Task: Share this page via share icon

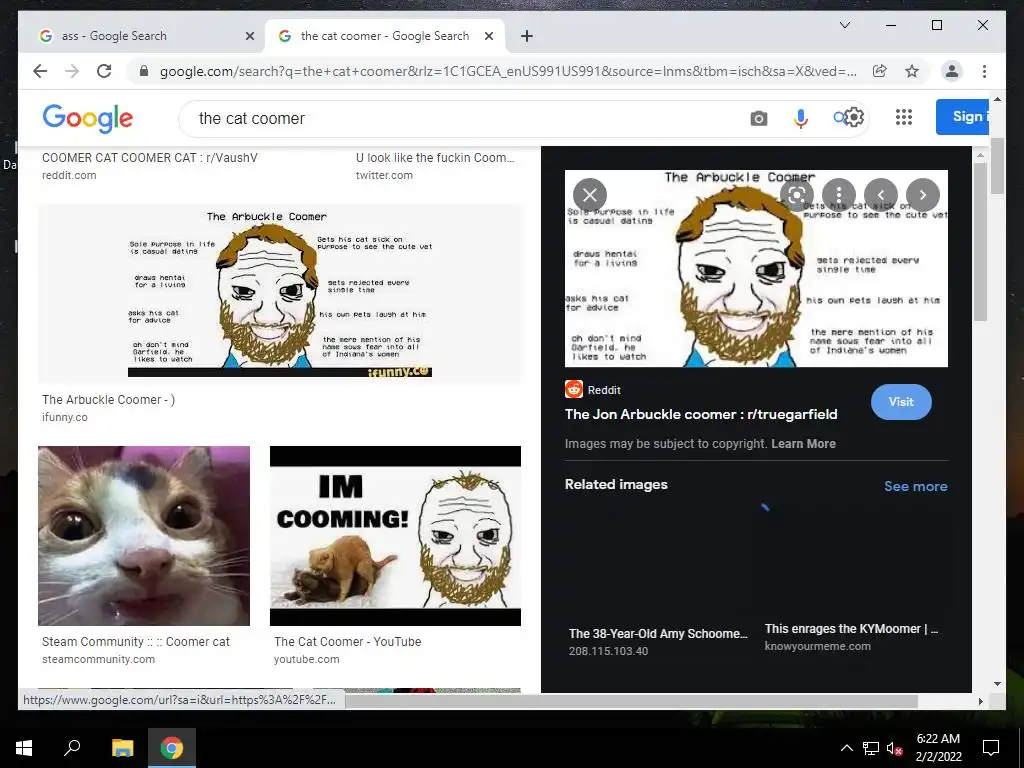Action: pos(880,71)
